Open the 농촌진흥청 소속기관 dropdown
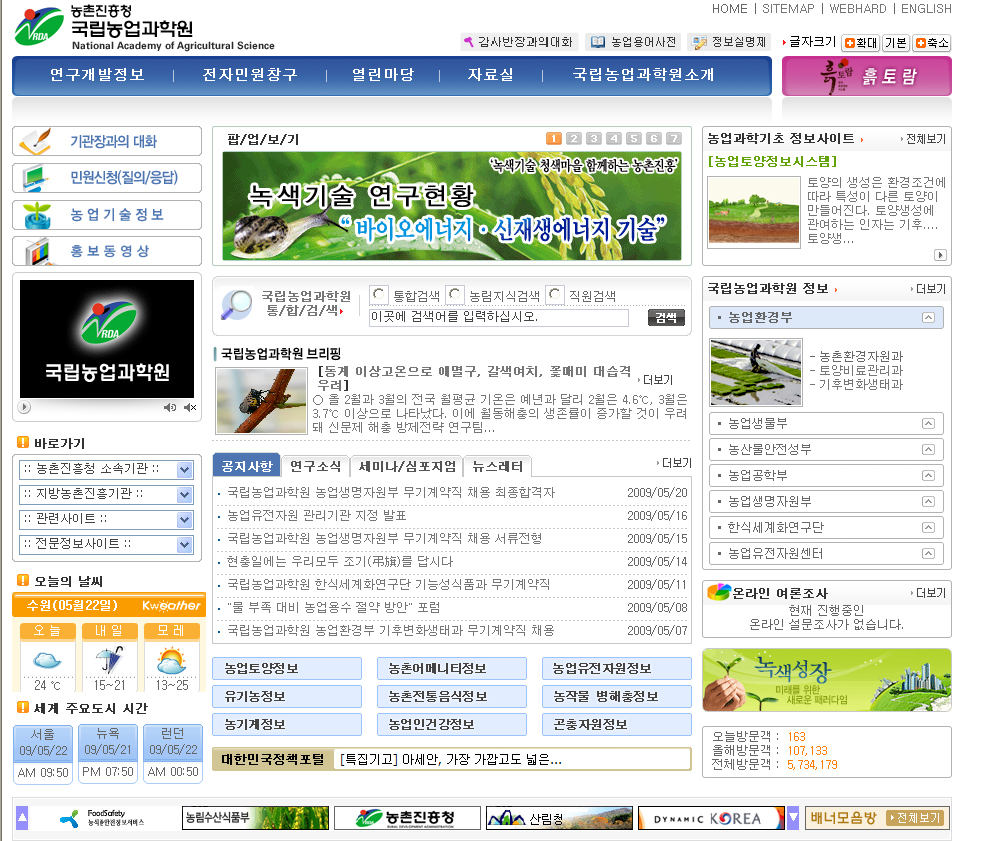Viewport: 994px width, 841px height. 184,469
